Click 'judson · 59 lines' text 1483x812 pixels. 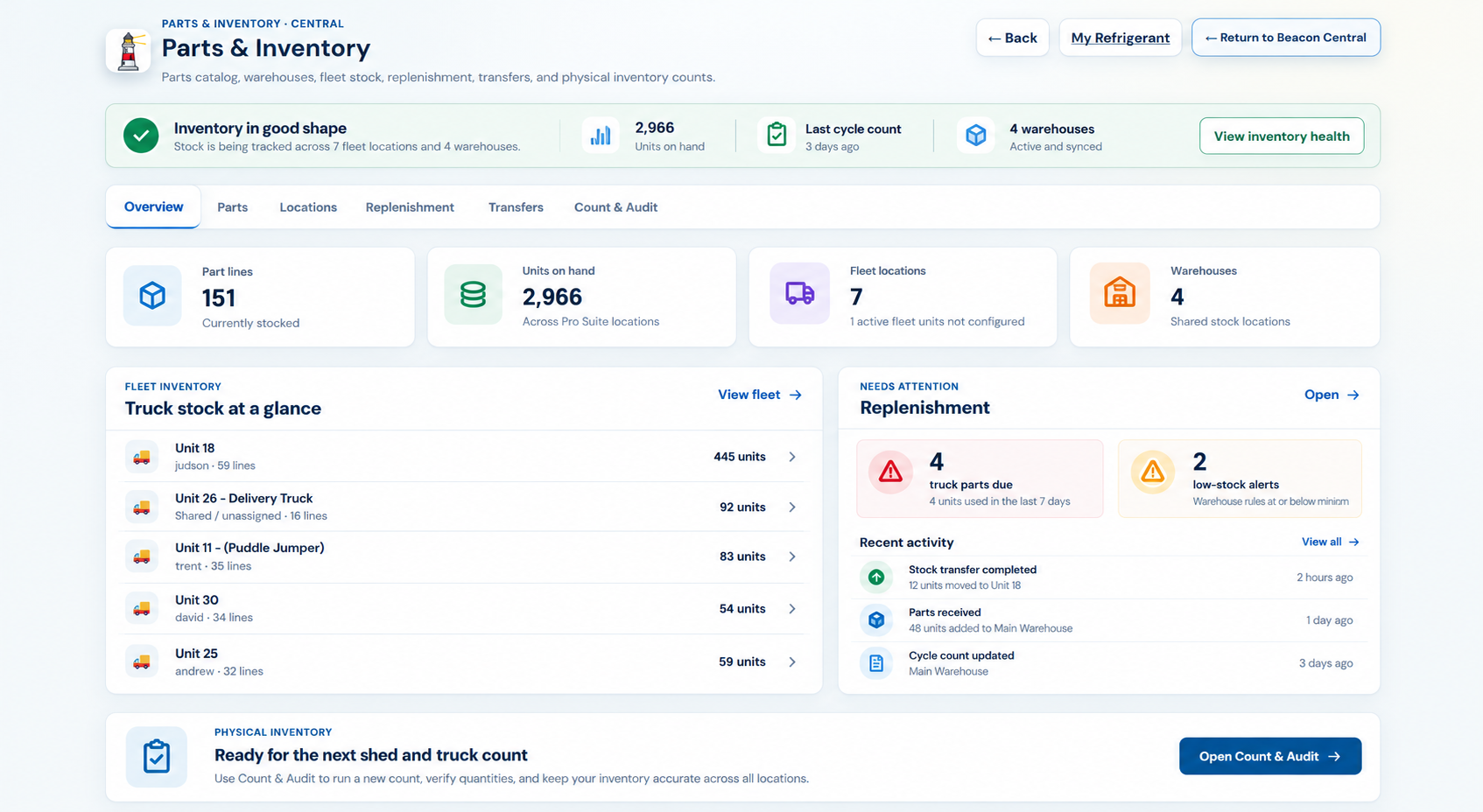215,465
